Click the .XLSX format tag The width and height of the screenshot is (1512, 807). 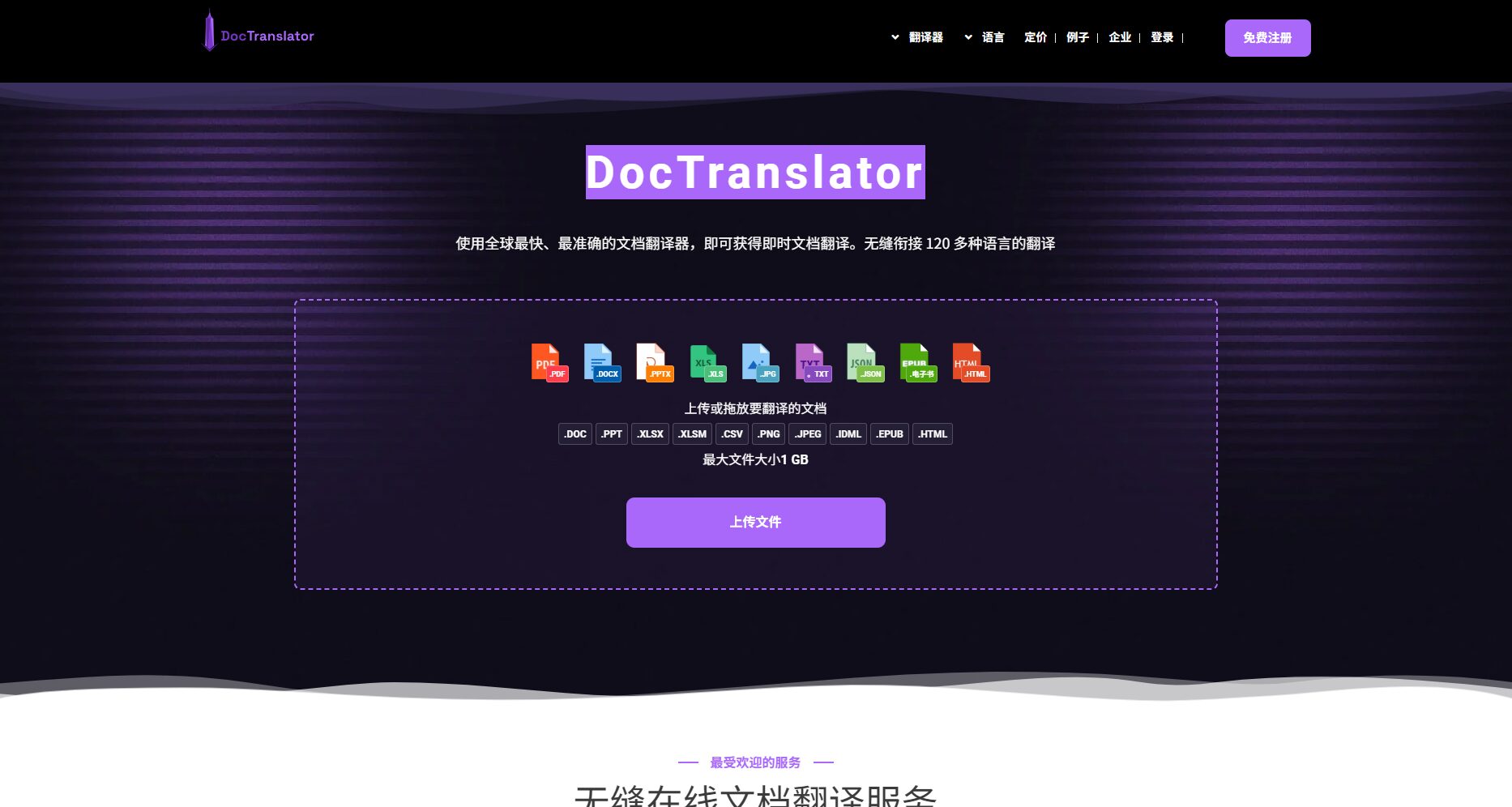(650, 434)
